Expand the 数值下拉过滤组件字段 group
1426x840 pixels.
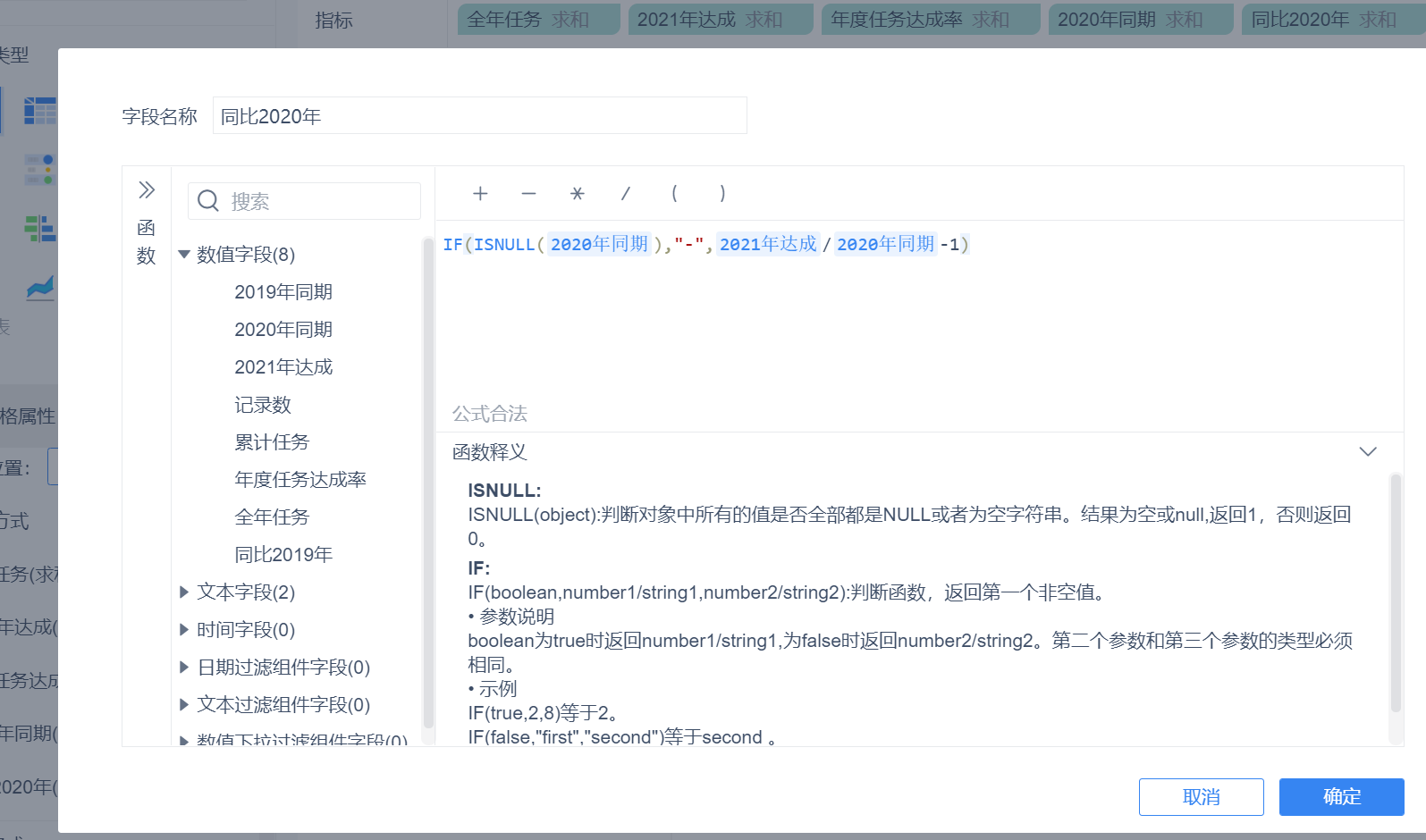[184, 740]
